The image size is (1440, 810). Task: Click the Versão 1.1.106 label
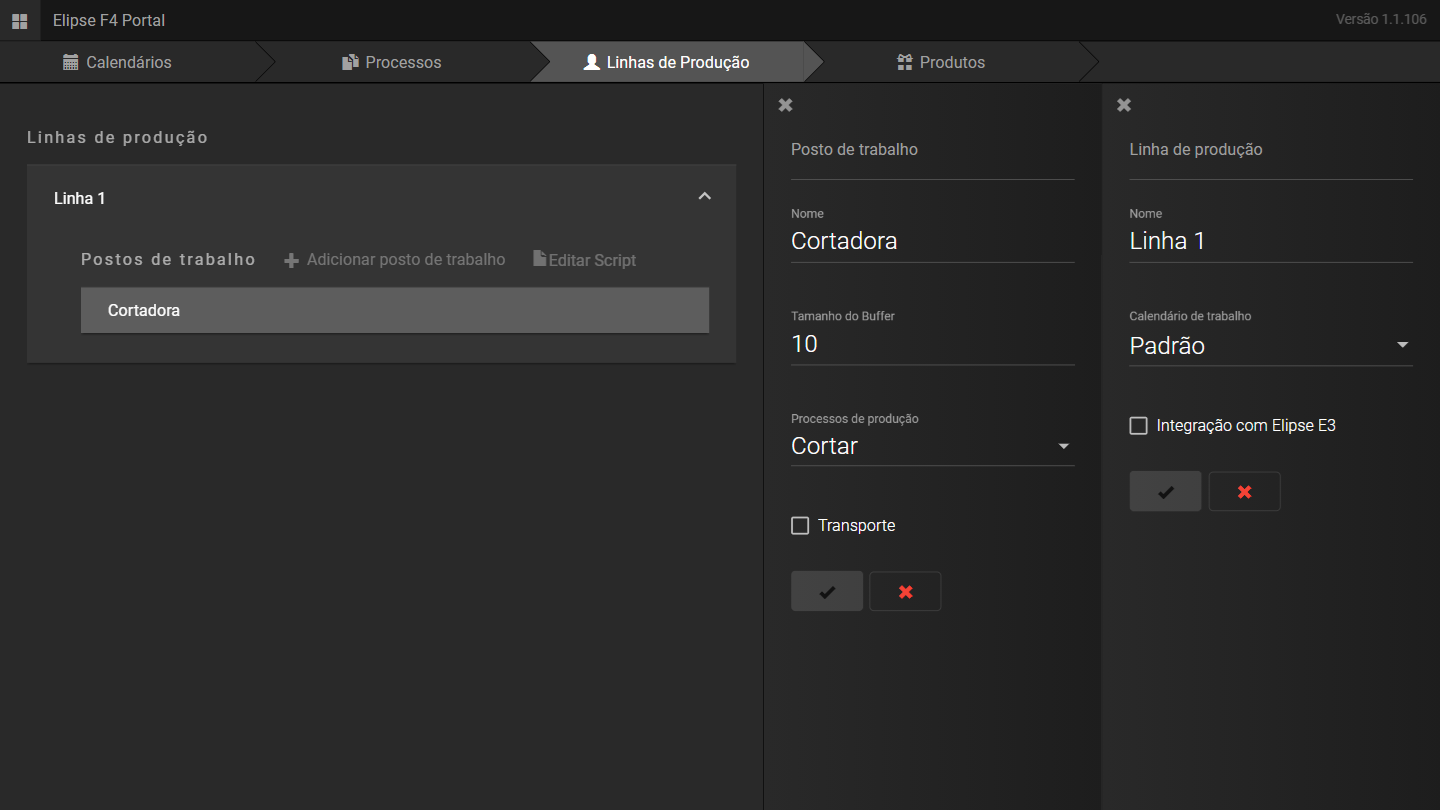point(1381,19)
